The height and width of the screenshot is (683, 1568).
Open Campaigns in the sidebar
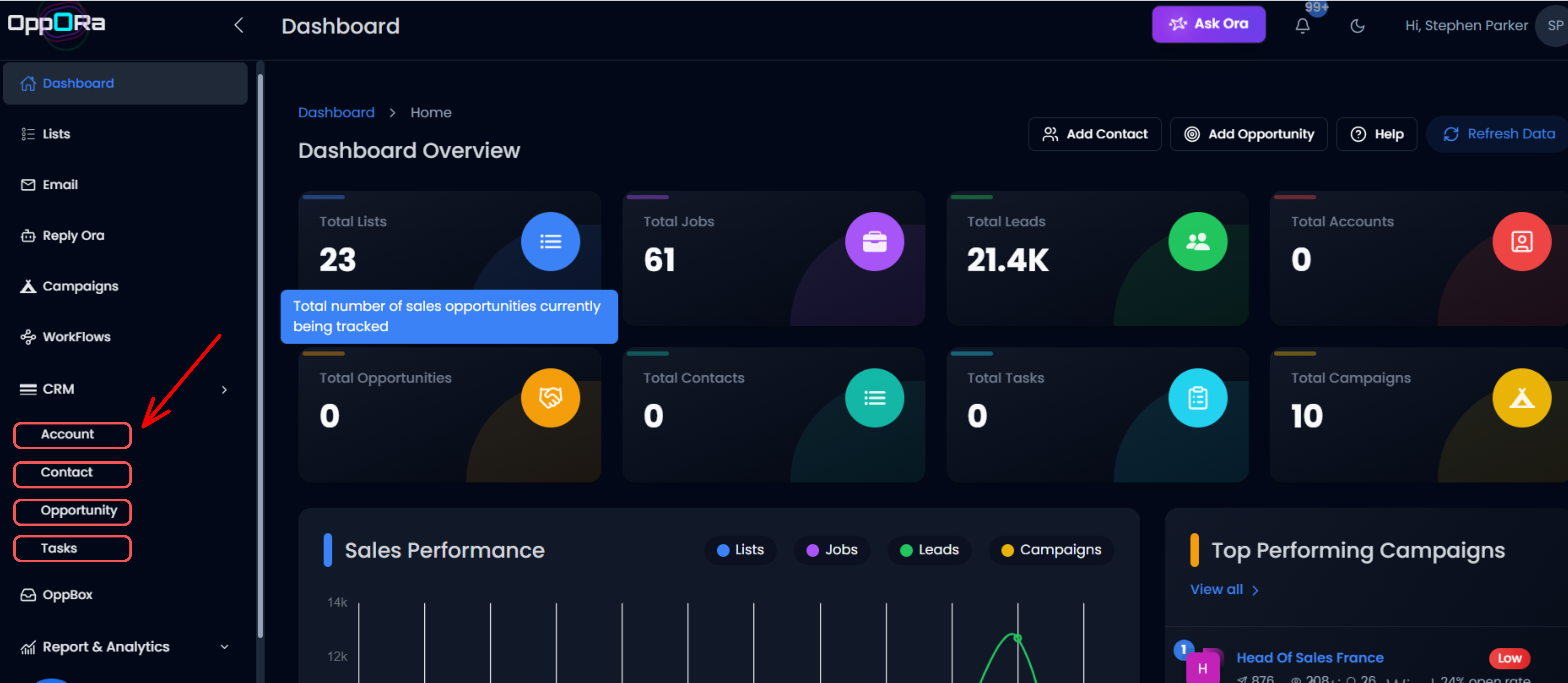80,286
